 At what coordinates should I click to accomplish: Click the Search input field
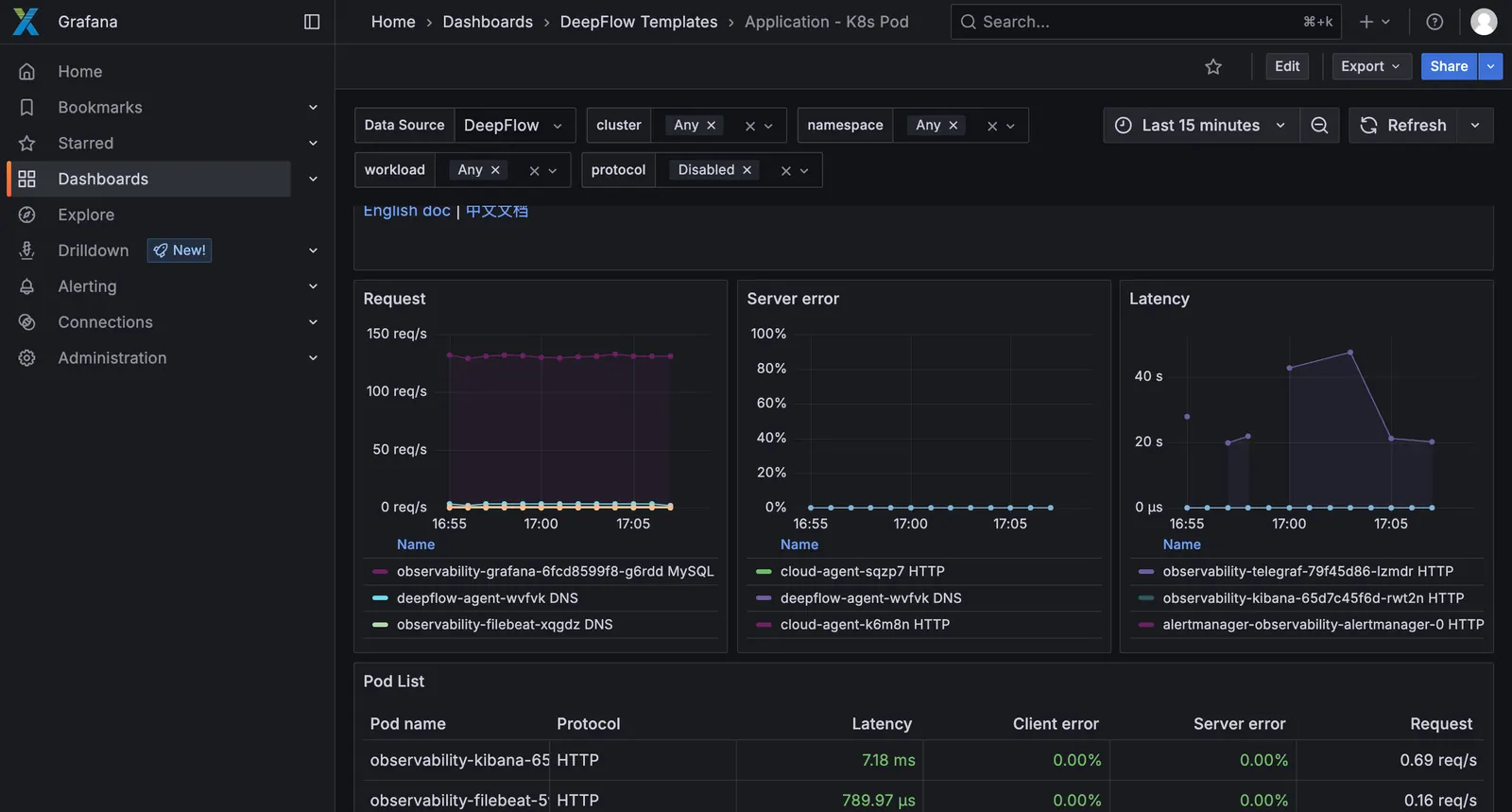[x=1145, y=22]
